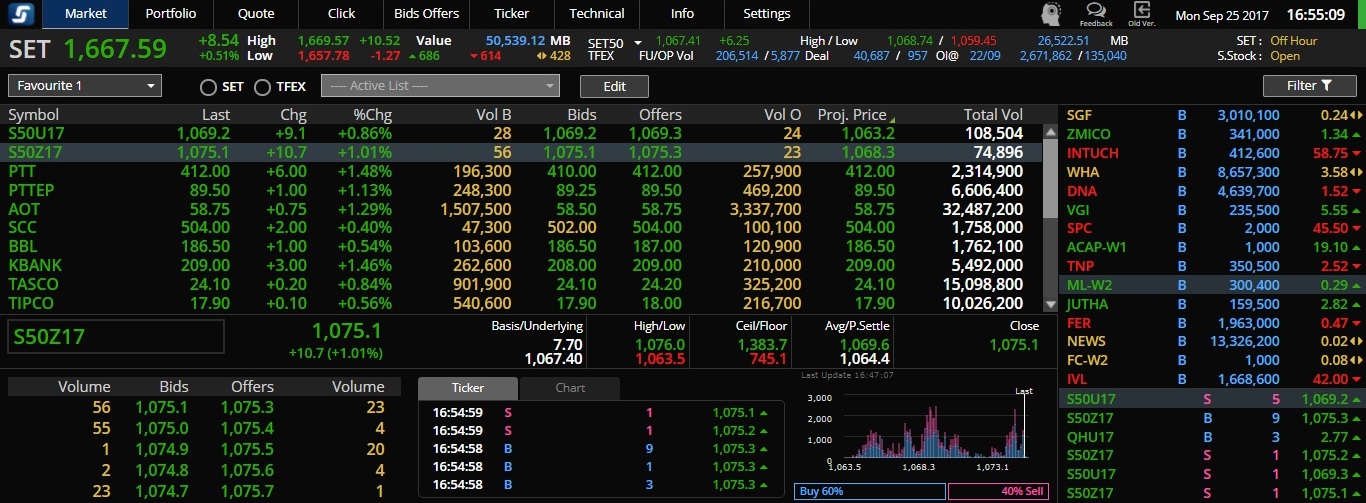Select the TFEX radio button
This screenshot has height=503, width=1366.
click(262, 87)
